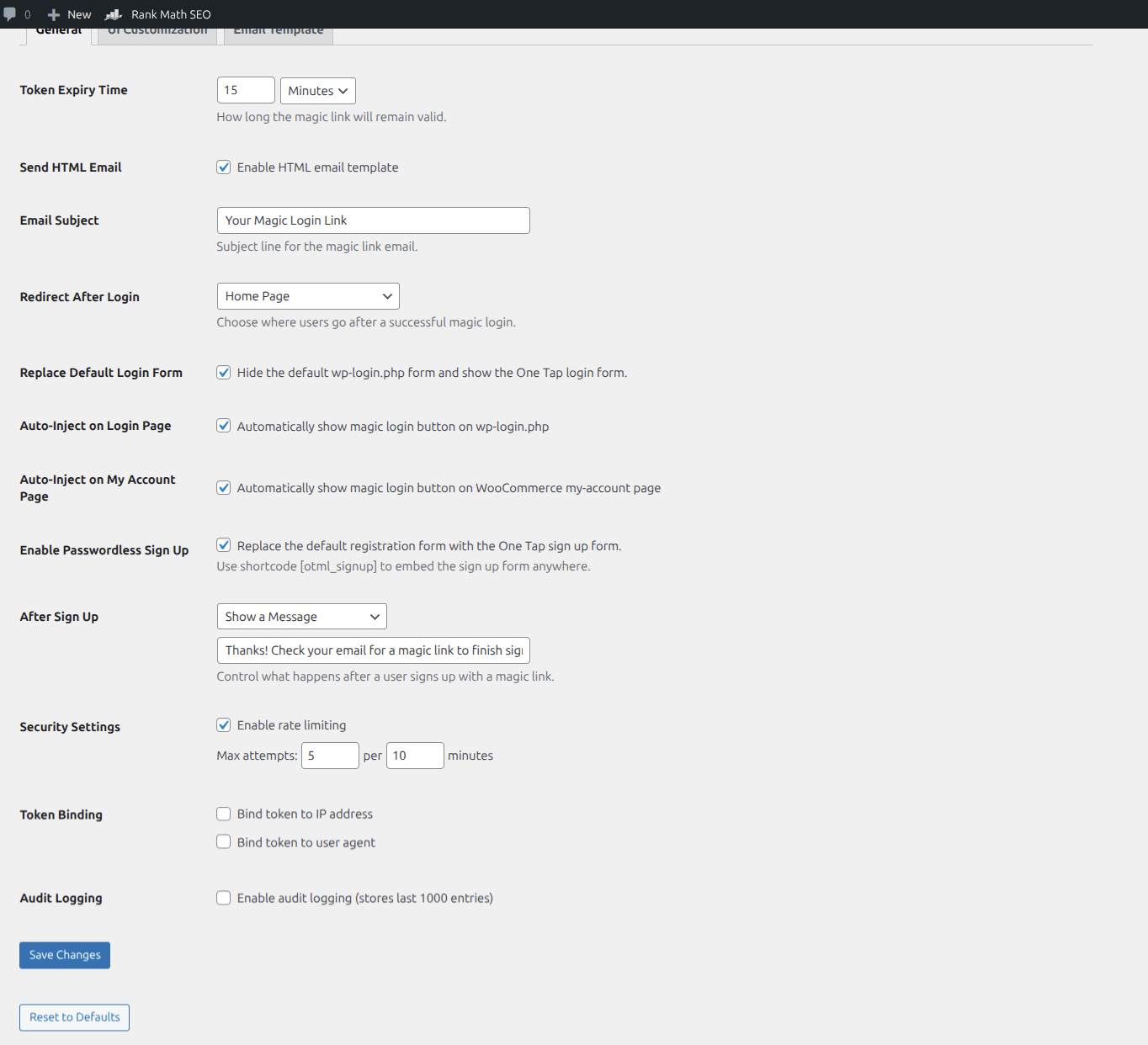Disable magic login on WooCommerce my-account page
The width and height of the screenshot is (1148, 1045).
click(x=223, y=487)
